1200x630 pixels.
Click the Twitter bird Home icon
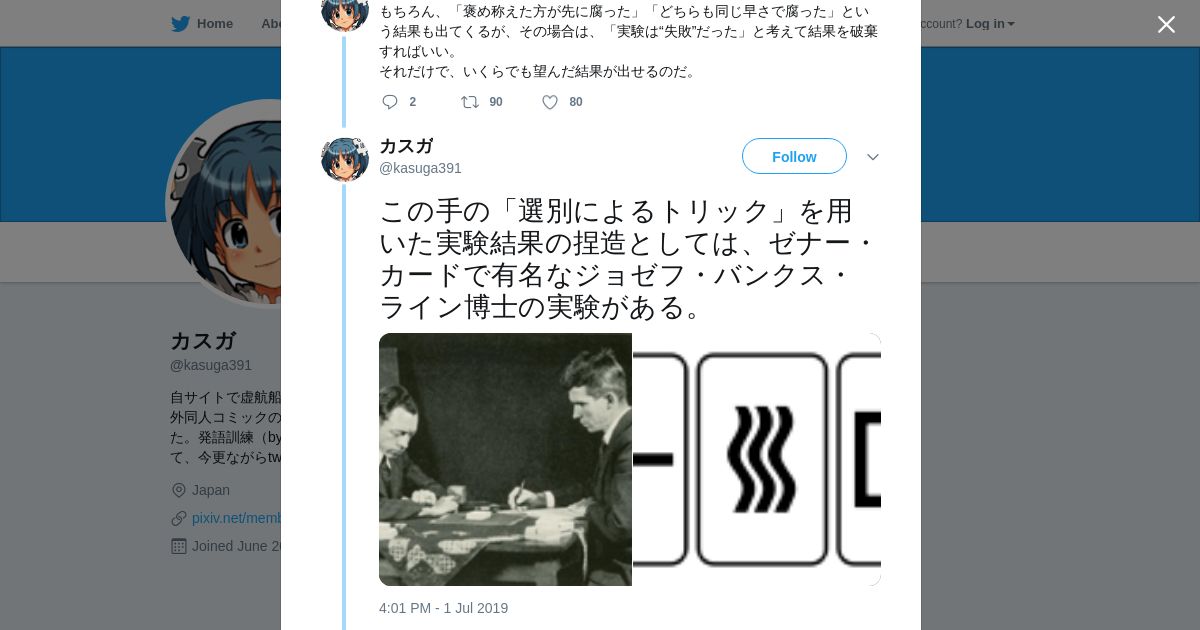point(180,24)
